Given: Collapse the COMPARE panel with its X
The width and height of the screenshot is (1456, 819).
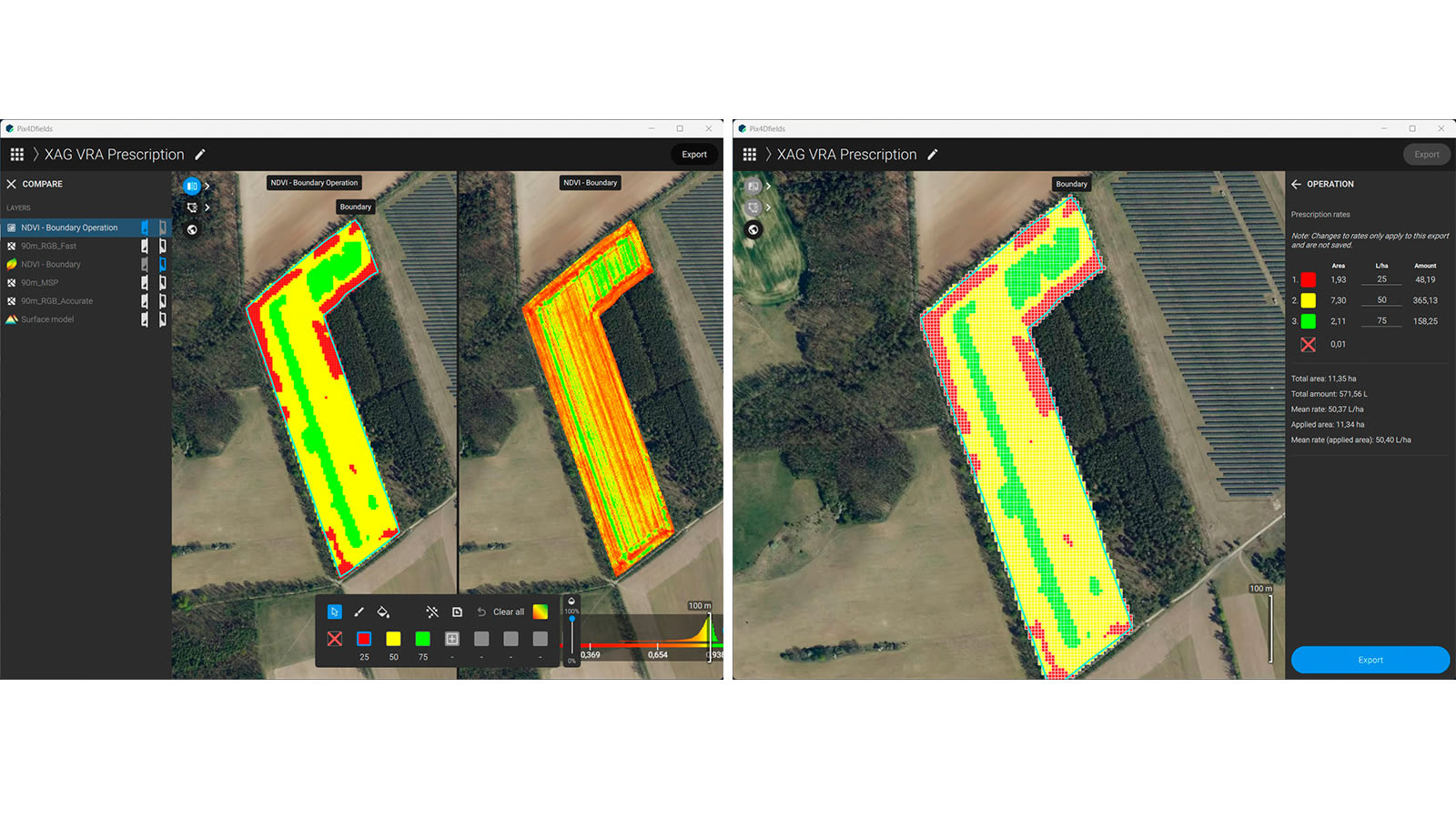Looking at the screenshot, I should tap(11, 184).
